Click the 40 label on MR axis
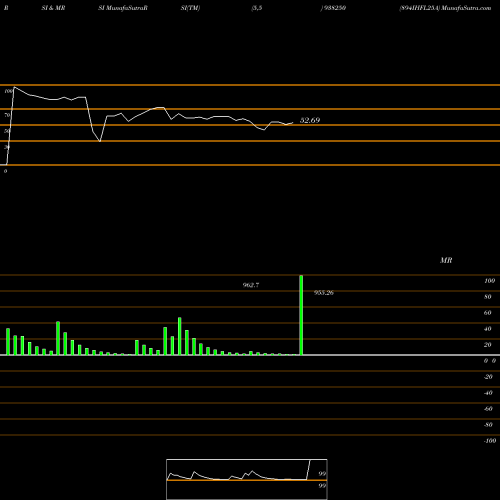Image resolution: width=500 pixels, height=500 pixels. [488, 329]
